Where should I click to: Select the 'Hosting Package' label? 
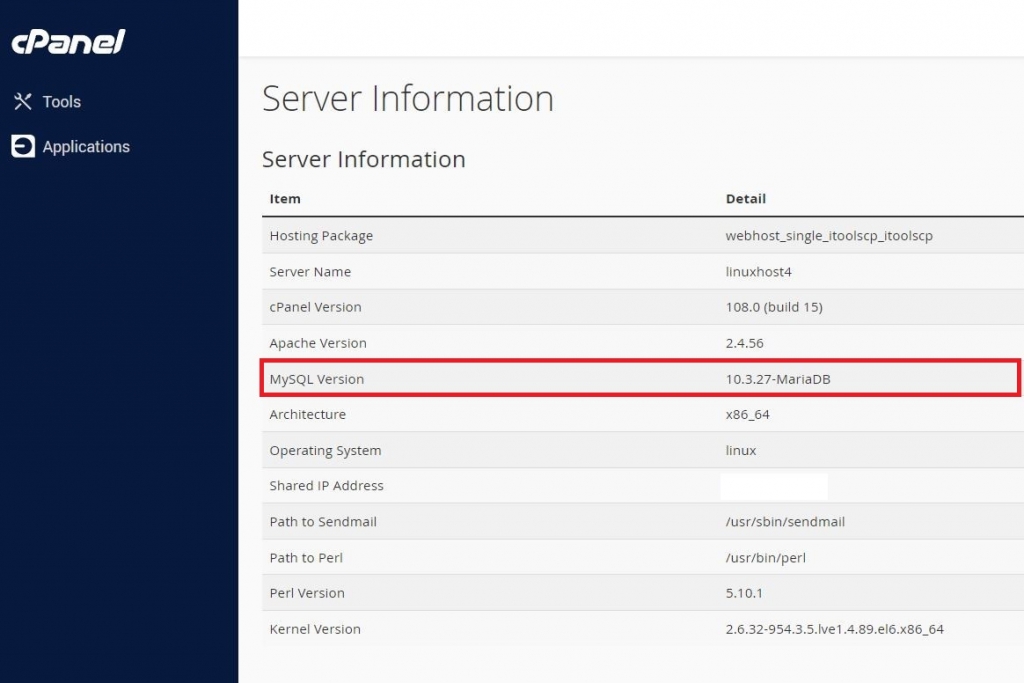[x=321, y=236]
